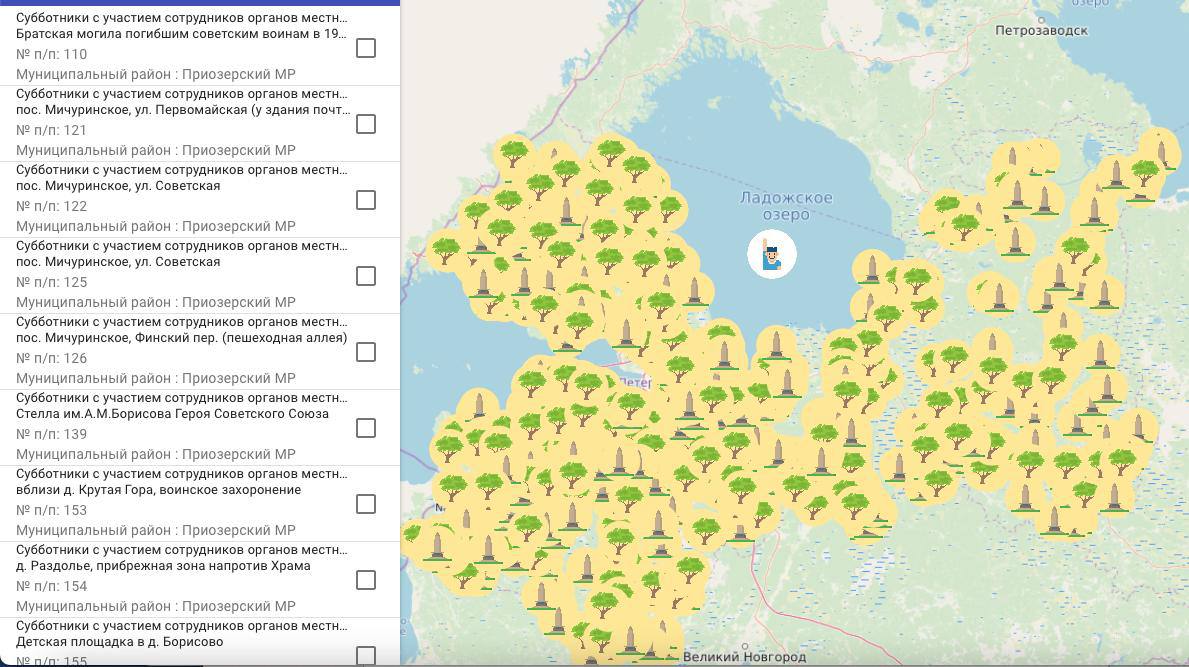
Task: Click the Великий Новгород city label
Action: coord(744,657)
